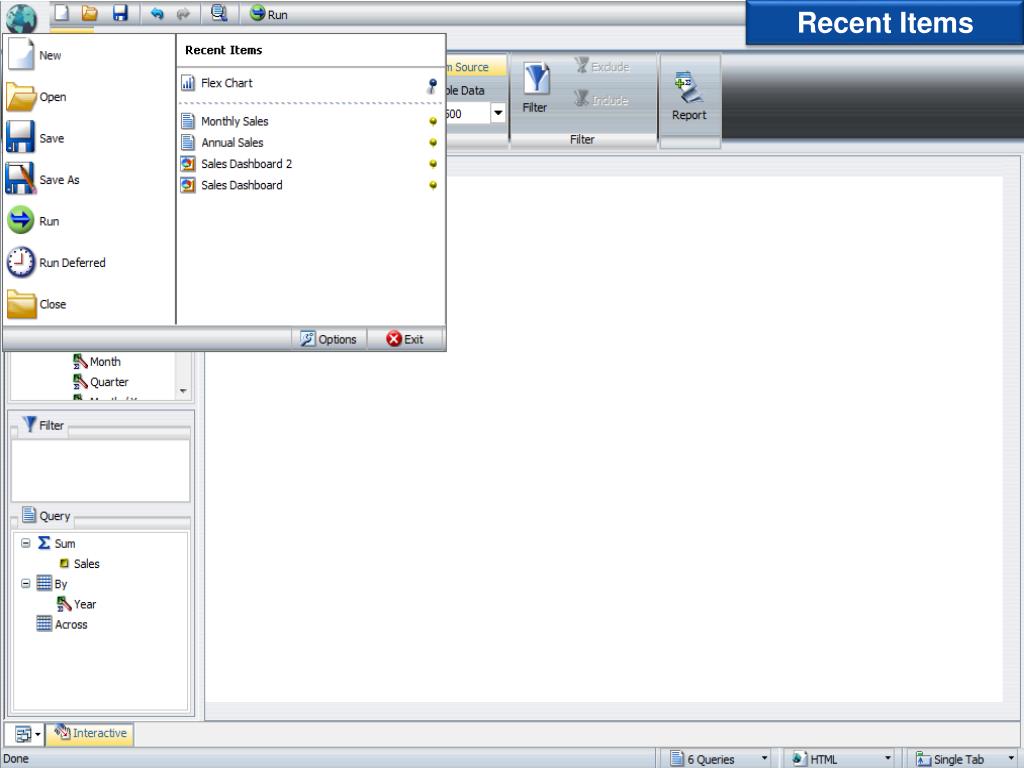Click the Filter funnel button in ribbon
Screen dimensions: 1024x768
536,88
